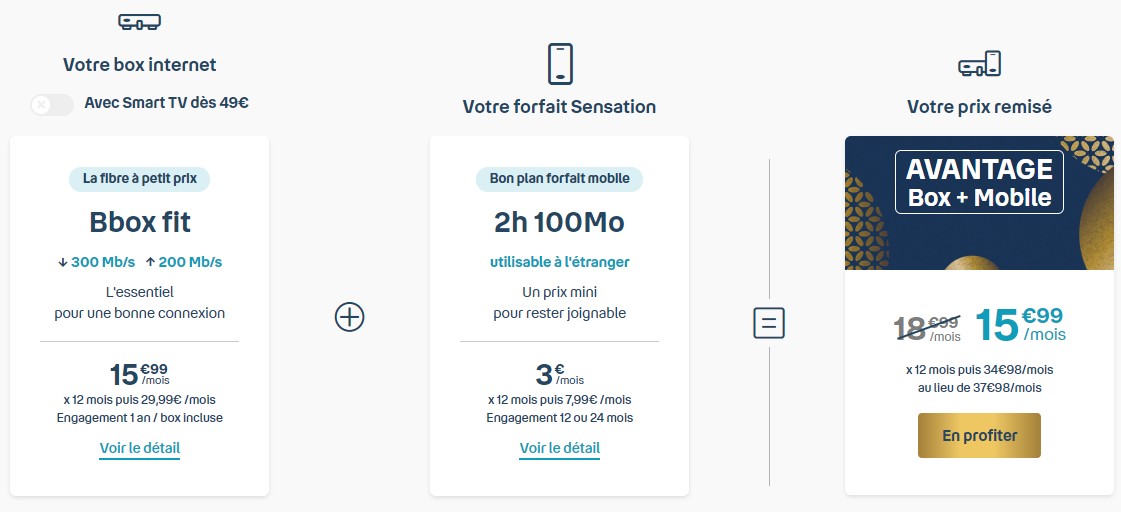Click the AVANTAGE Box + Mobile banner

[979, 182]
